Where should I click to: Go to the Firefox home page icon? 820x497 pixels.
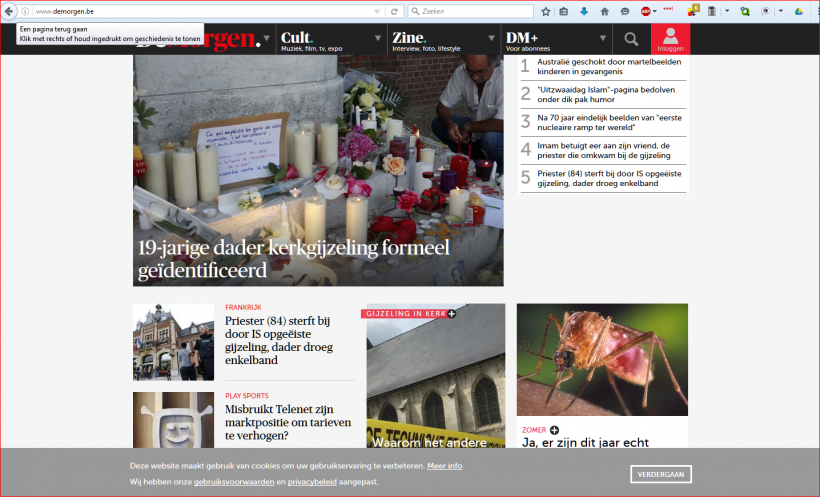click(x=604, y=11)
